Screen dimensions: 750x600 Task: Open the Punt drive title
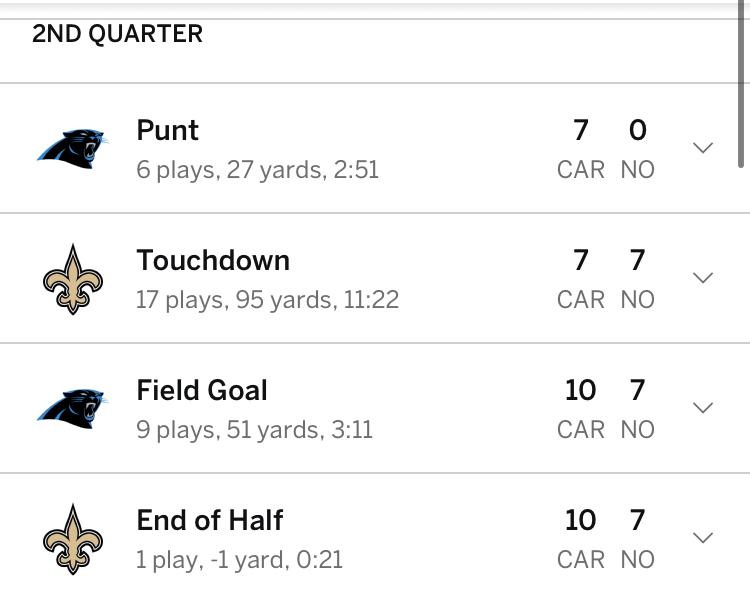[x=168, y=131]
